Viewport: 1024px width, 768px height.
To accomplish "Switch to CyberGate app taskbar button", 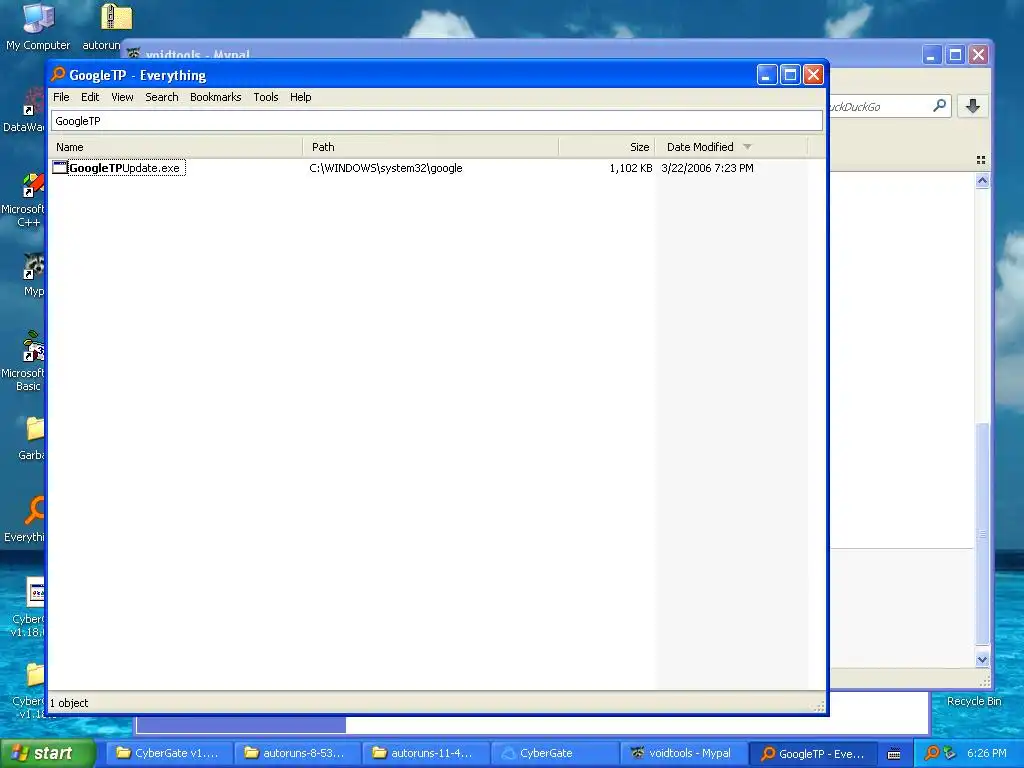I will pos(552,754).
